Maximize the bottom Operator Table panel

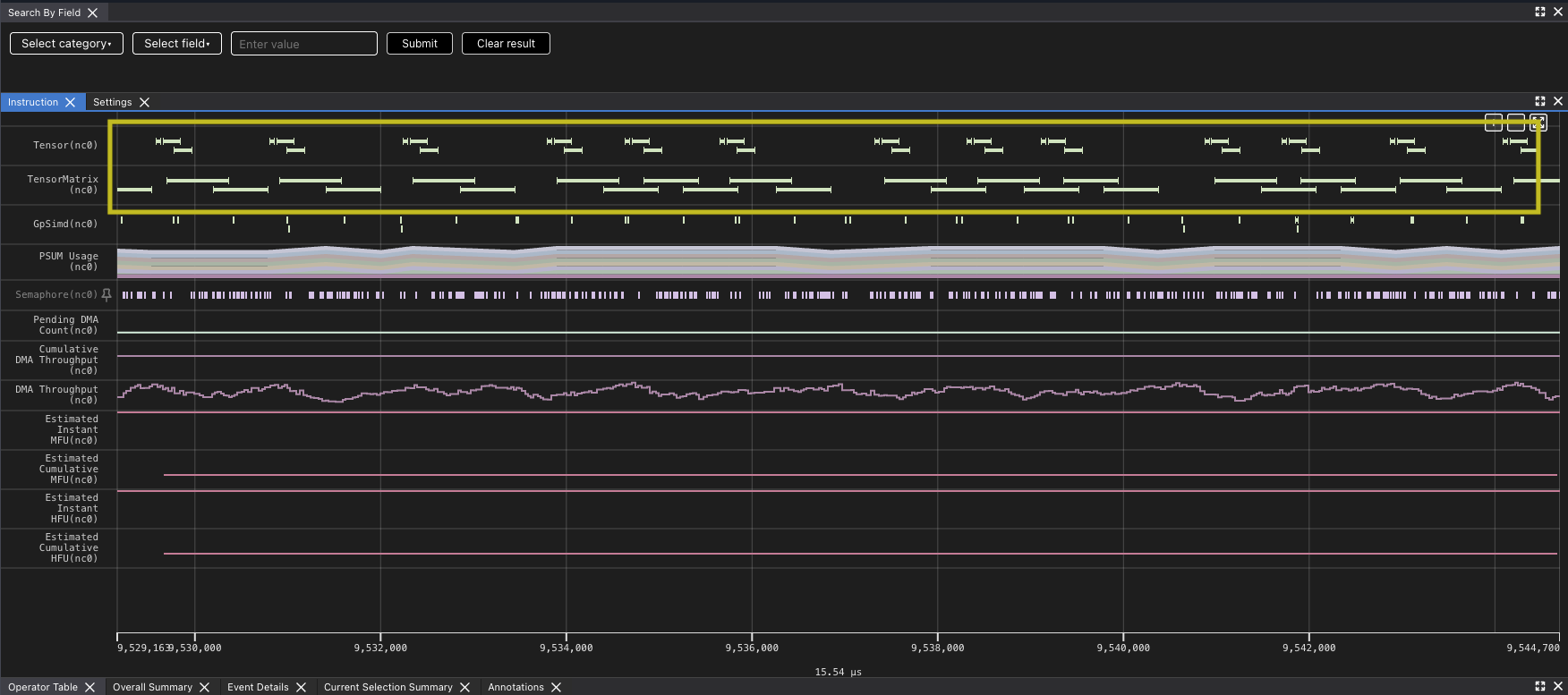pos(1539,686)
